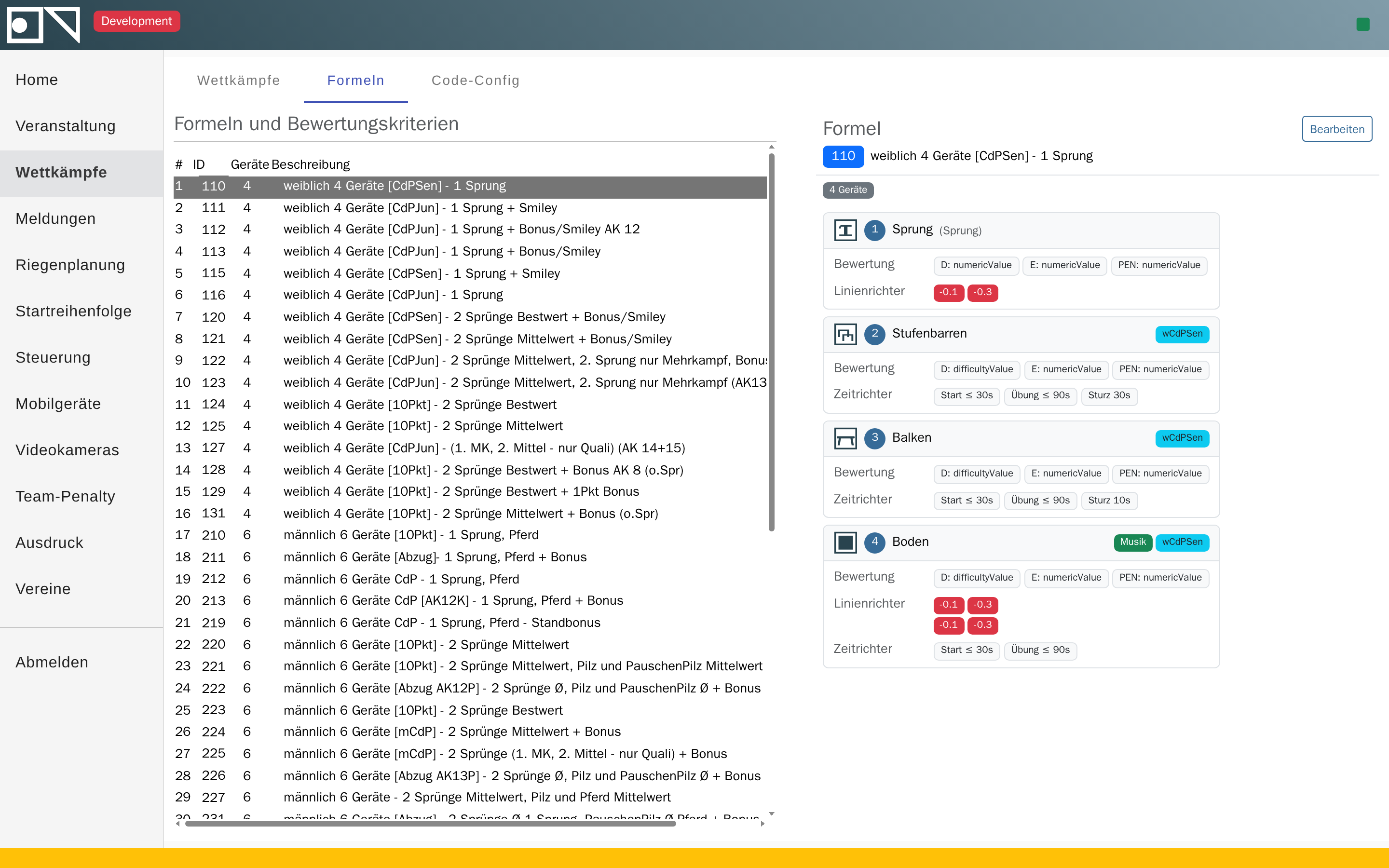
Task: Click the vertical scrollbar of formula list
Action: pos(771,342)
